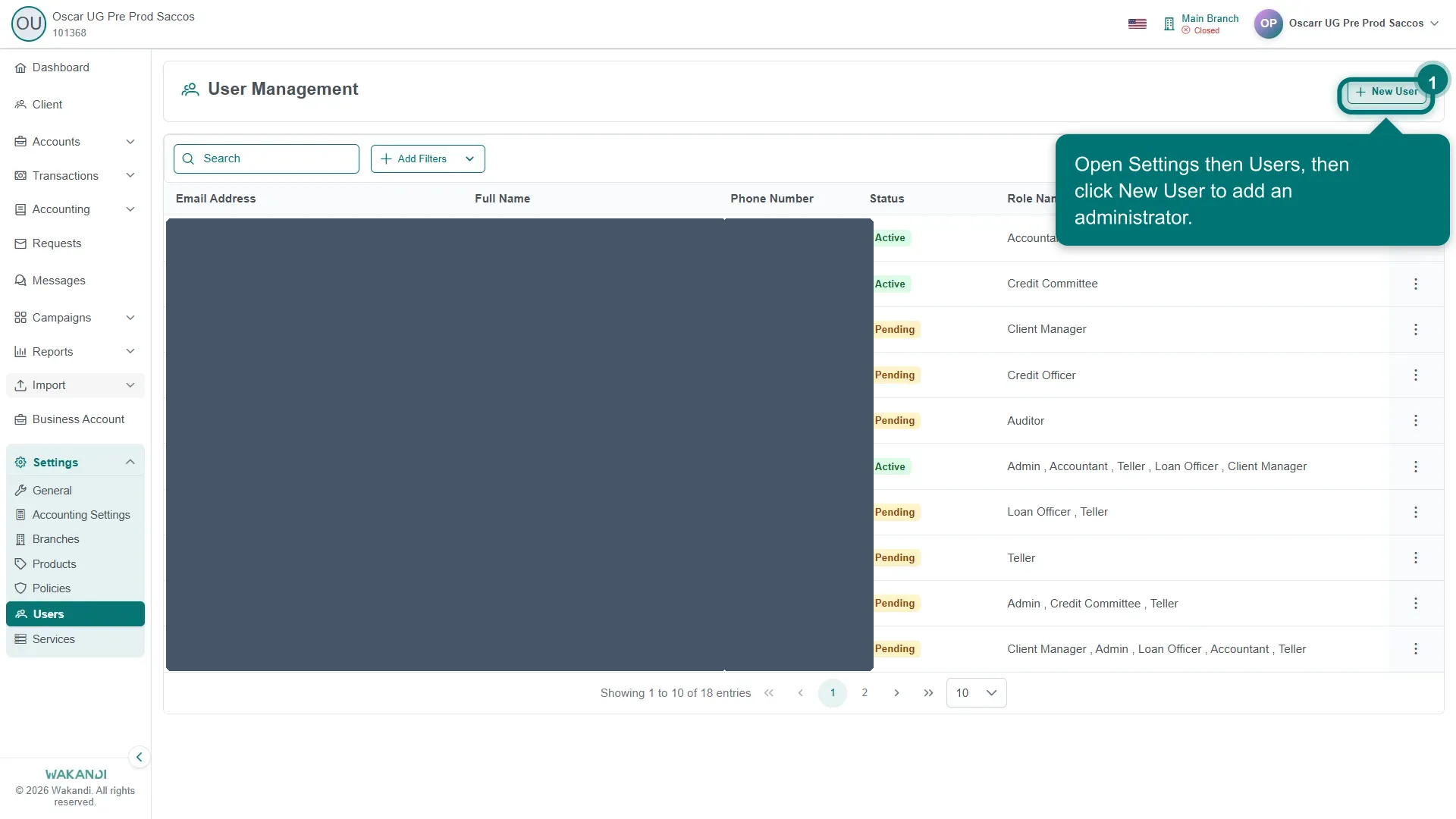The image size is (1456, 819).
Task: Open actions menu for Auditor row
Action: 1415,421
